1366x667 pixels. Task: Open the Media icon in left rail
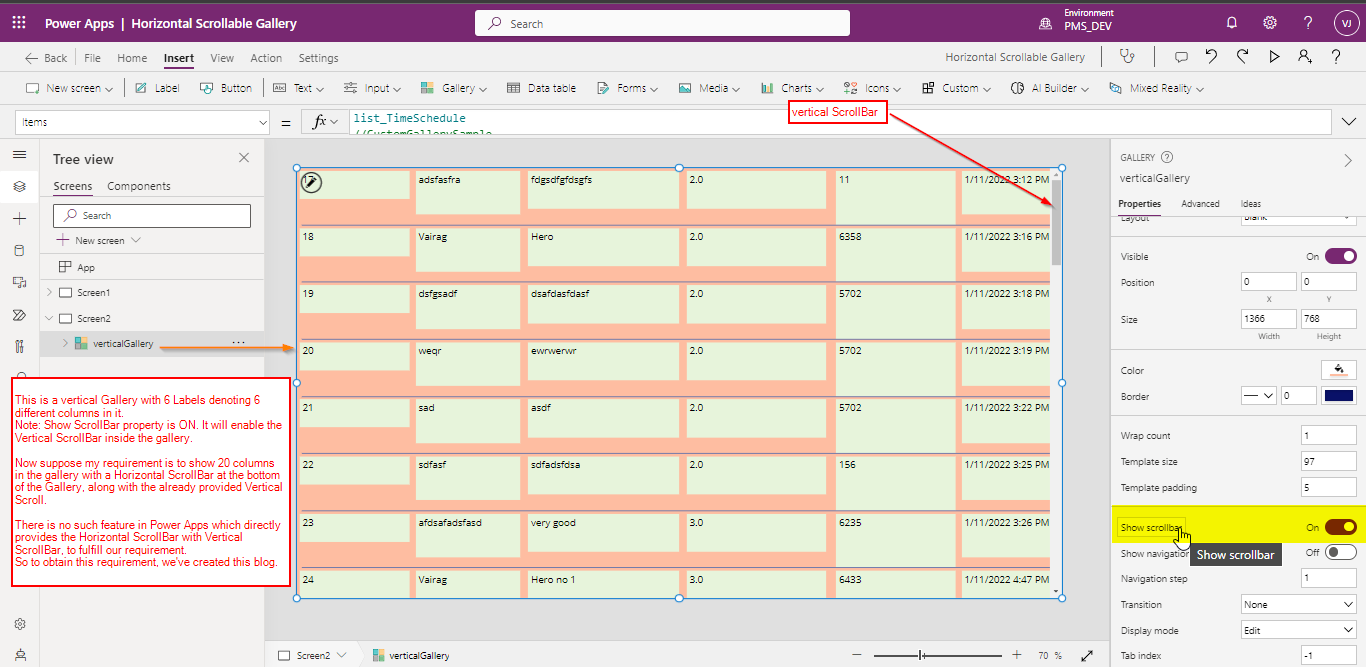pos(19,283)
